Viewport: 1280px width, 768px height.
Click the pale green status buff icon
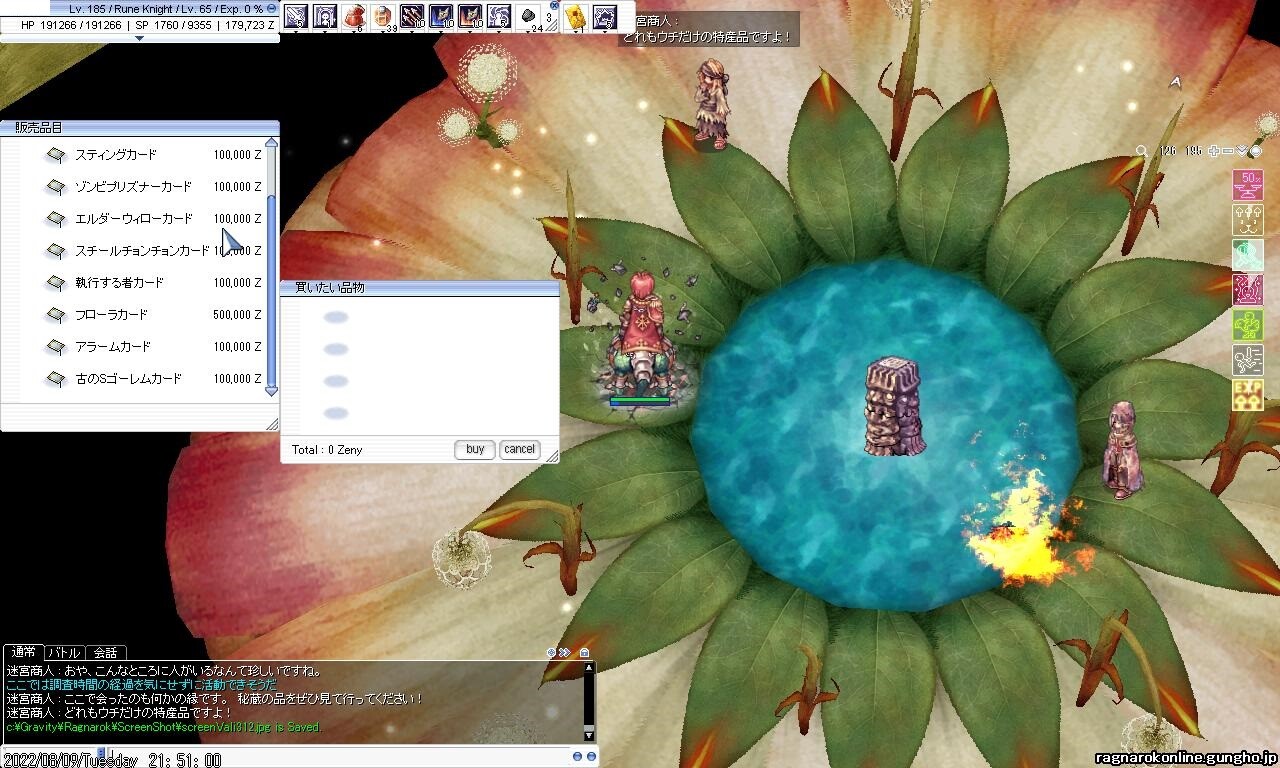pyautogui.click(x=1248, y=255)
